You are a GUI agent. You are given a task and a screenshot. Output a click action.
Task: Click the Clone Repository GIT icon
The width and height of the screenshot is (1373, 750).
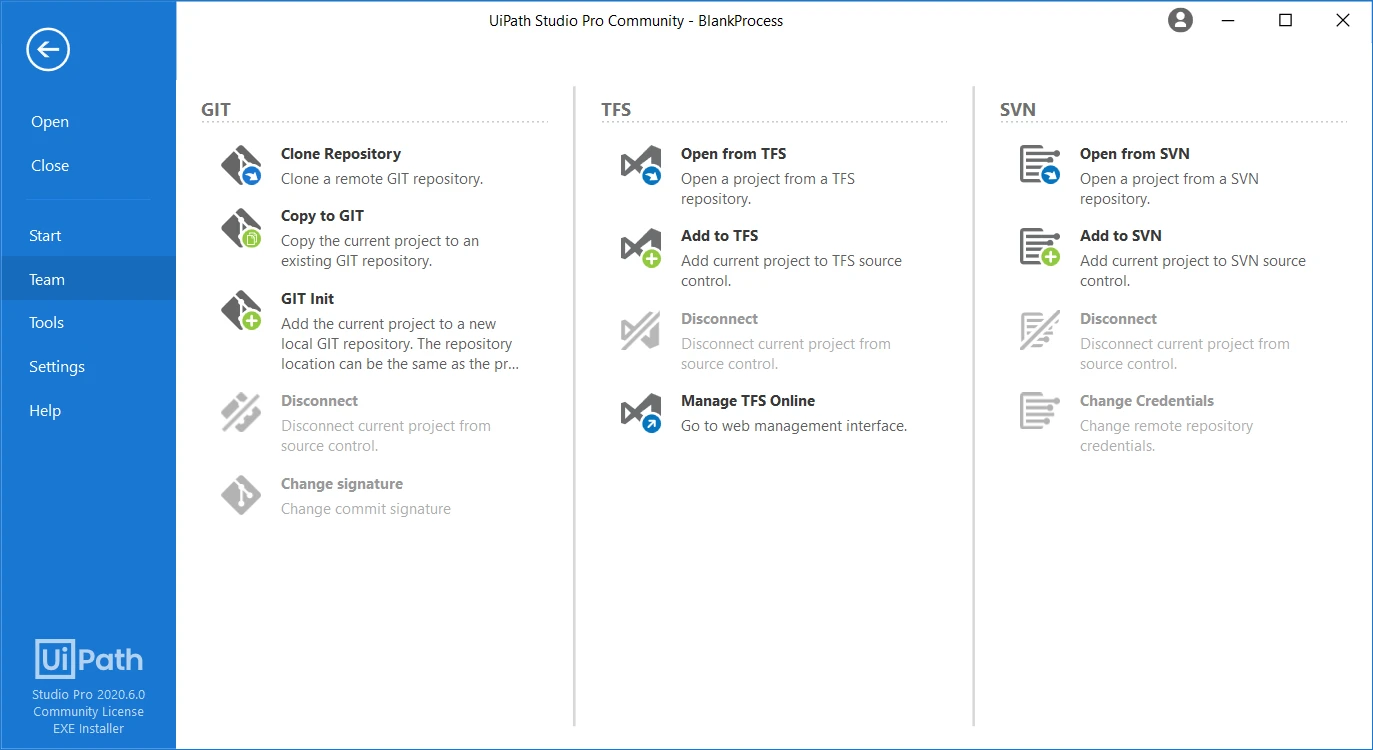241,166
